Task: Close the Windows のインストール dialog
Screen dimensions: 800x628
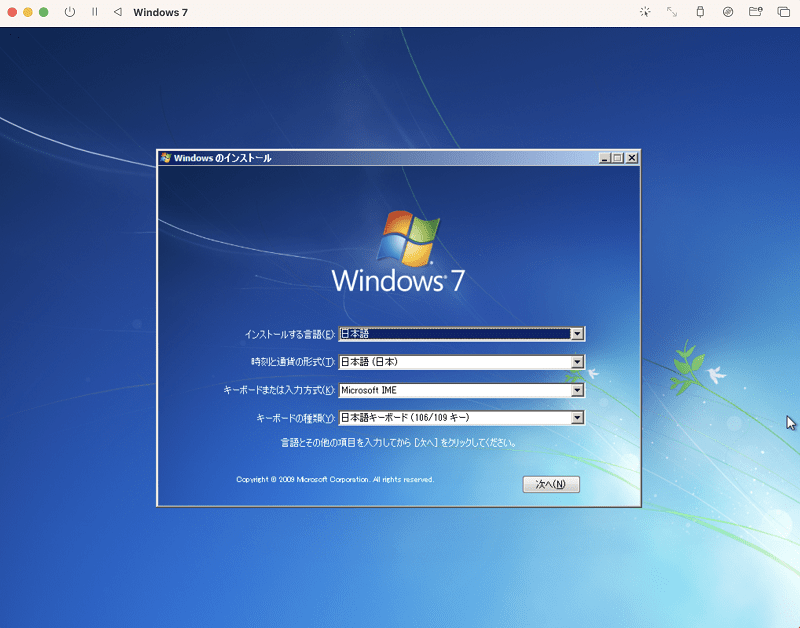Action: [x=632, y=158]
